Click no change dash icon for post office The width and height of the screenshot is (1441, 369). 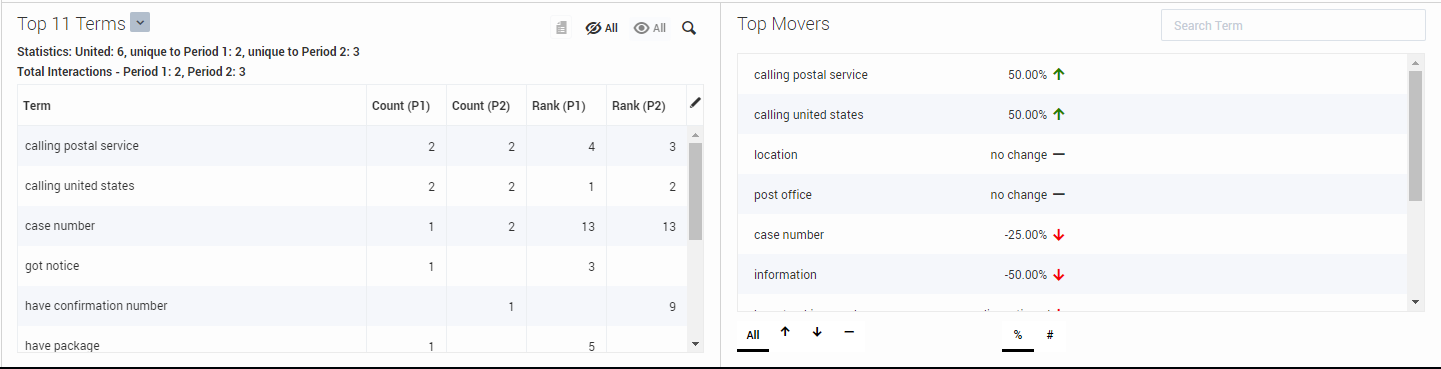click(x=1059, y=195)
